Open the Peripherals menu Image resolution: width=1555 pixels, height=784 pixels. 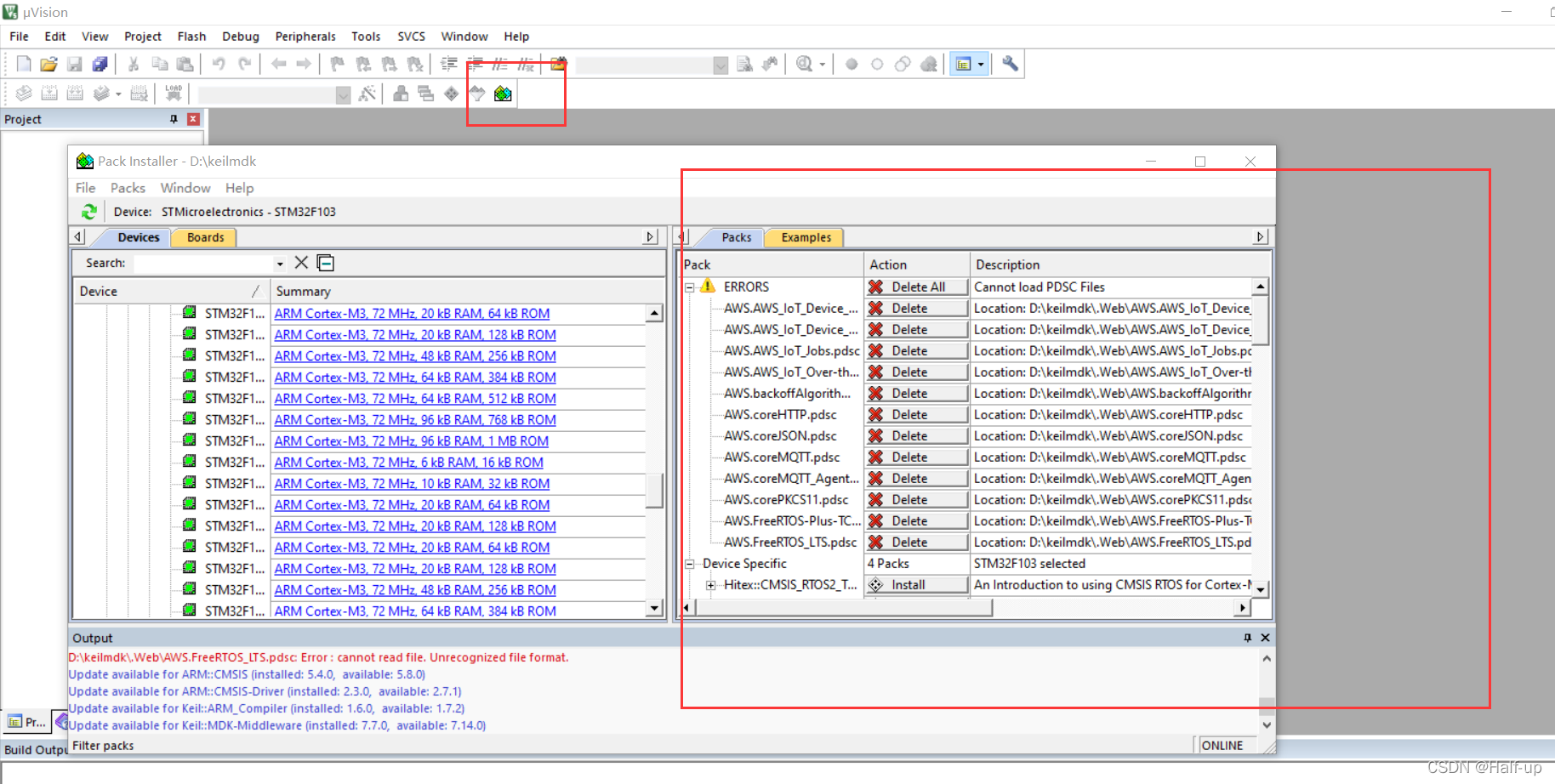point(305,37)
